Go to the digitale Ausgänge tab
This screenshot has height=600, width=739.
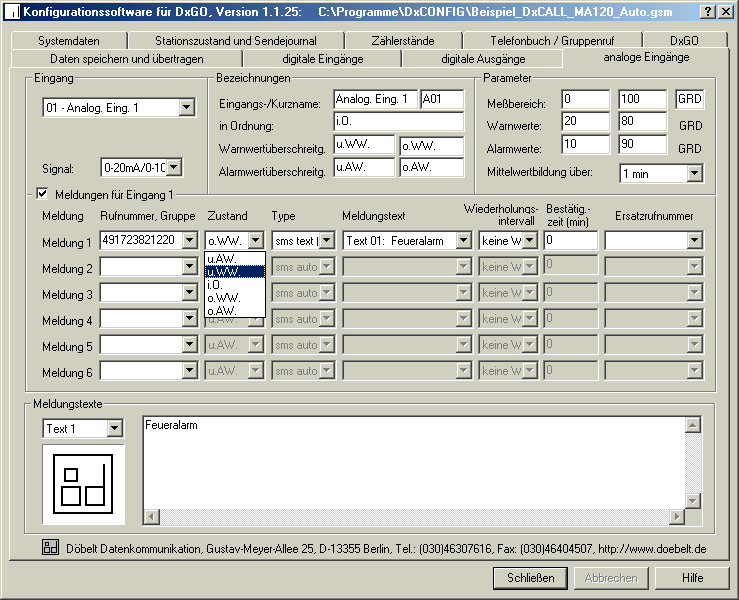(x=482, y=59)
